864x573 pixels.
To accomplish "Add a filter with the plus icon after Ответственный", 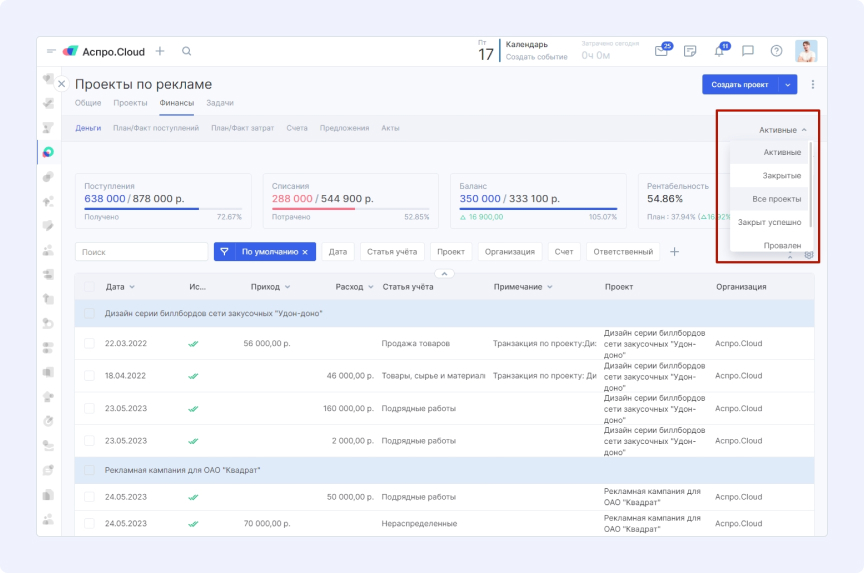I will [674, 252].
